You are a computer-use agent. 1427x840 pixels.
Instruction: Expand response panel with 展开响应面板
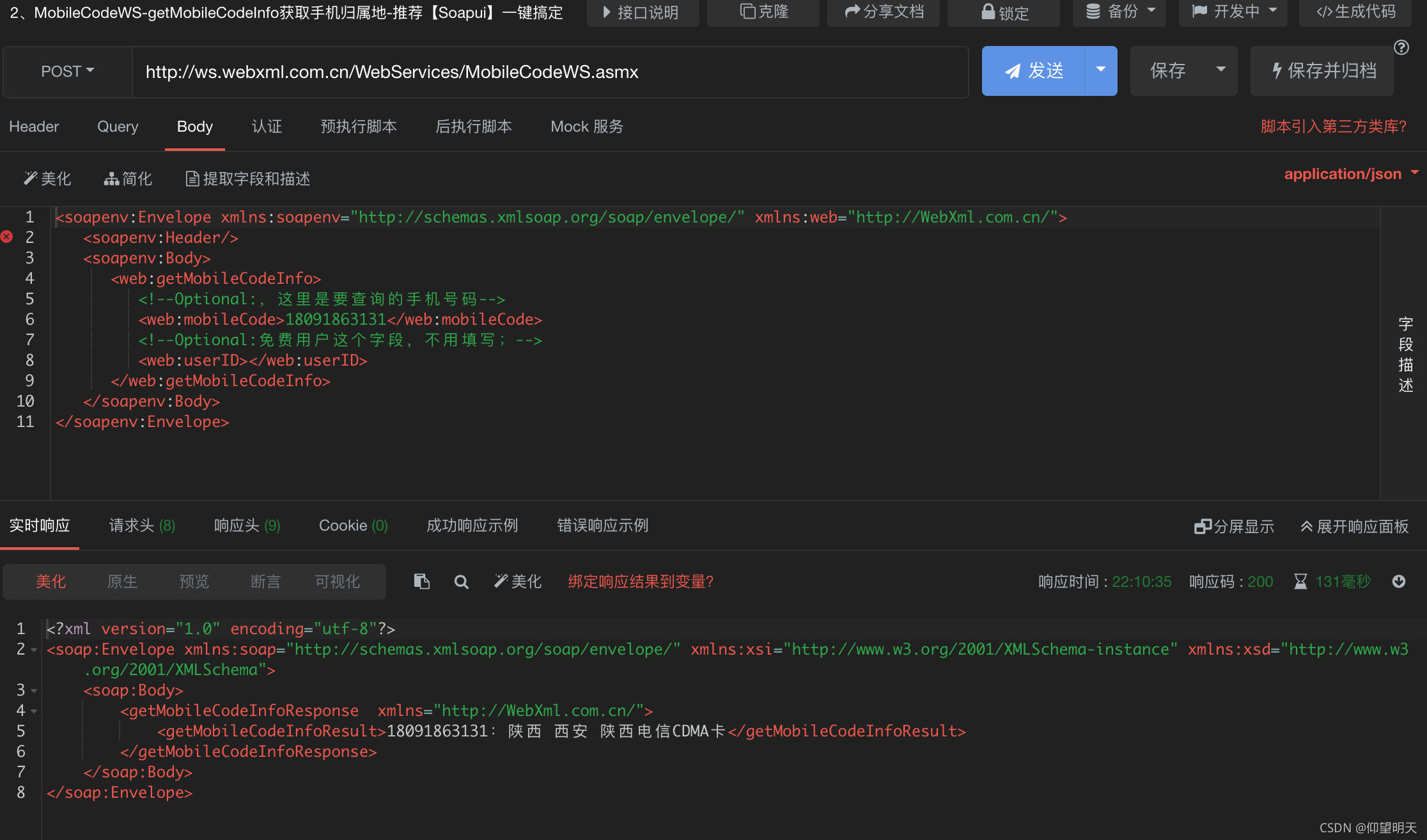point(1355,527)
